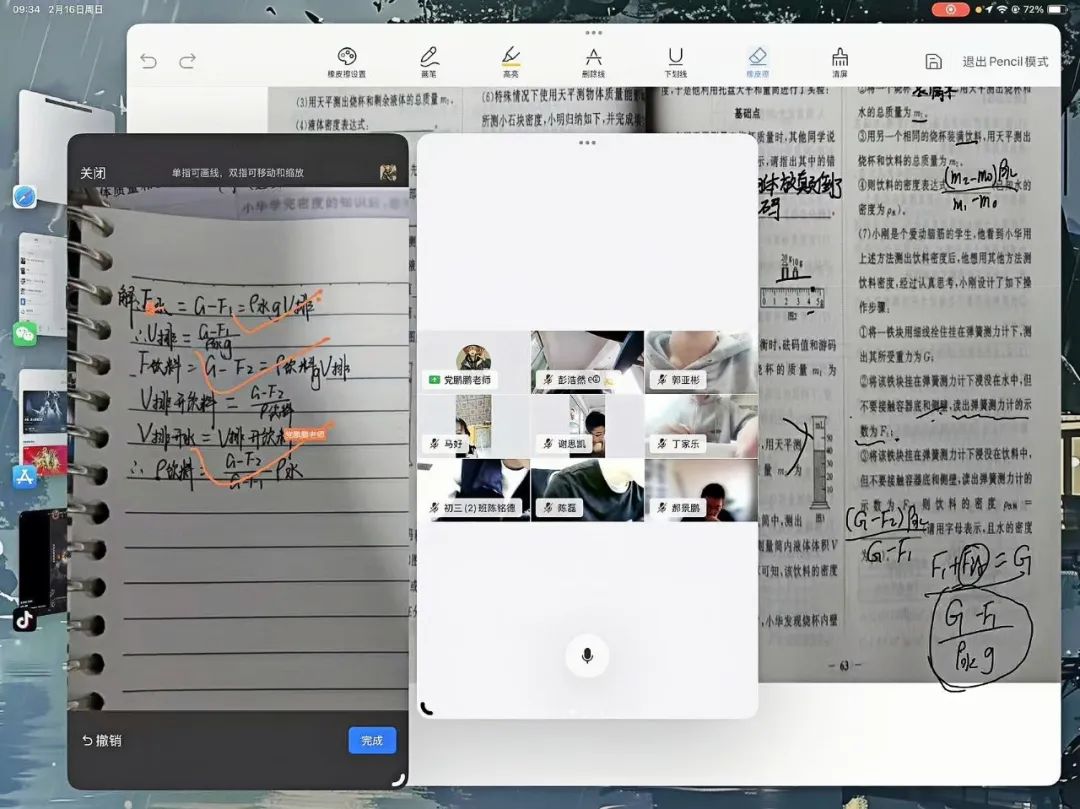Open the TikTok app icon

coord(25,620)
